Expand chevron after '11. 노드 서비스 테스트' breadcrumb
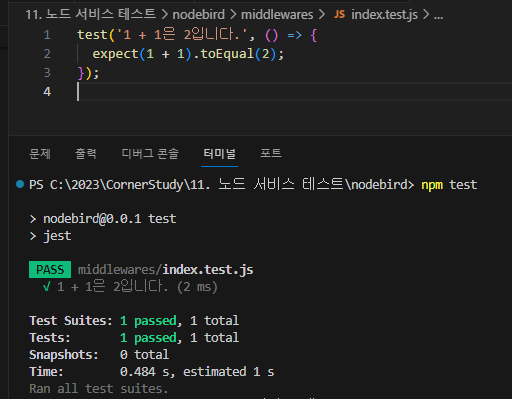512x399 pixels. click(x=165, y=14)
